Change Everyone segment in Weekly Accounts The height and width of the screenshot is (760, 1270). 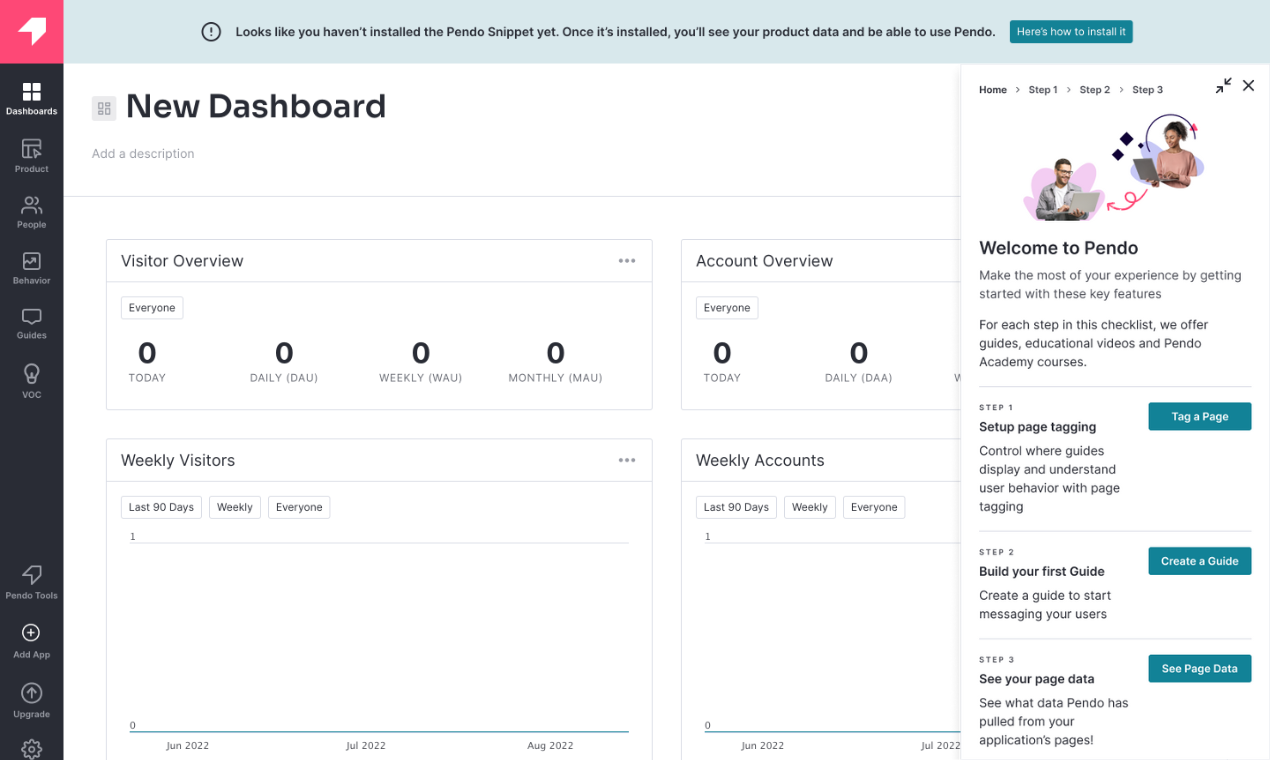tap(874, 507)
